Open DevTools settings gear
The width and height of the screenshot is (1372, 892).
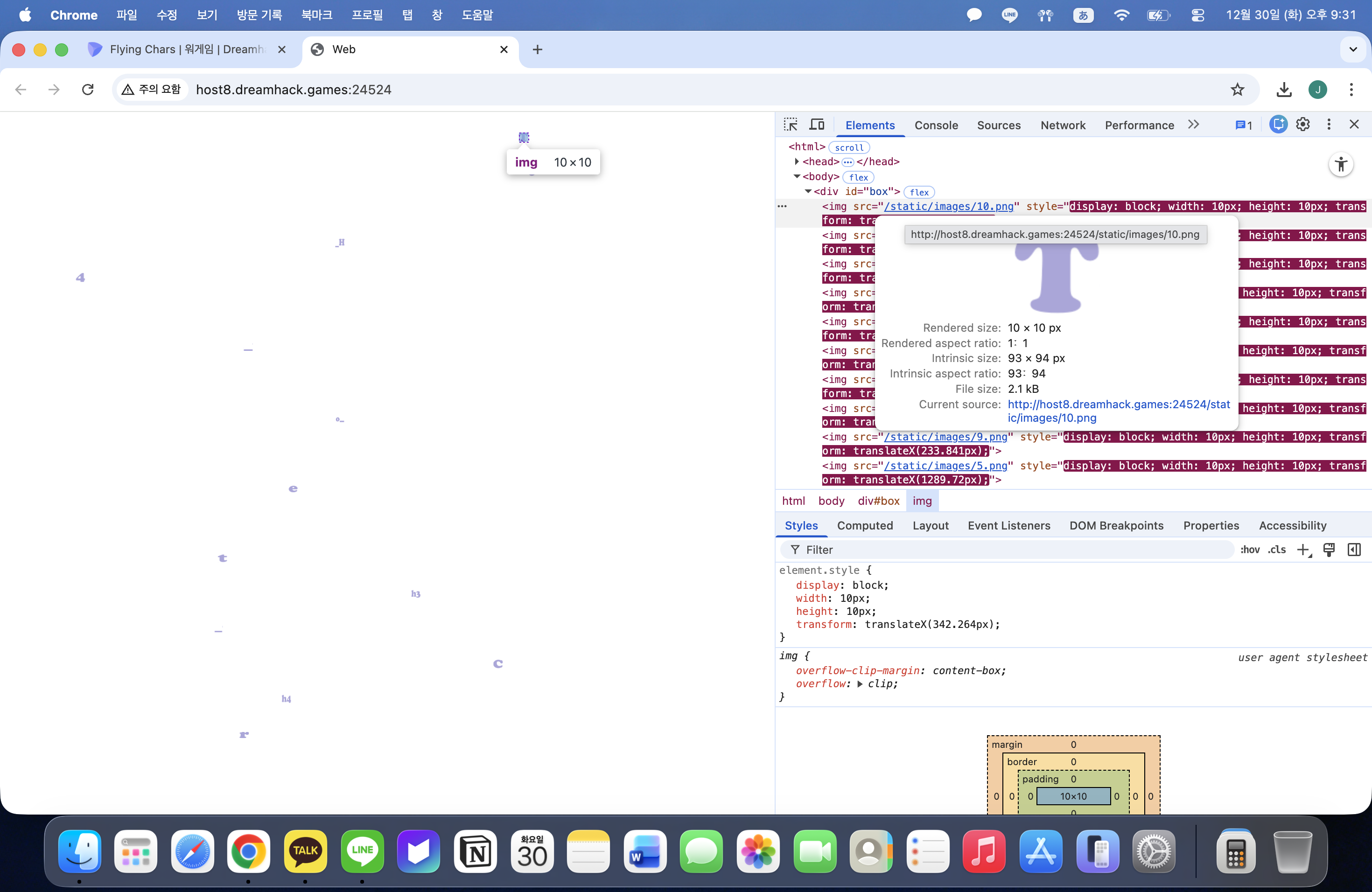[x=1303, y=125]
